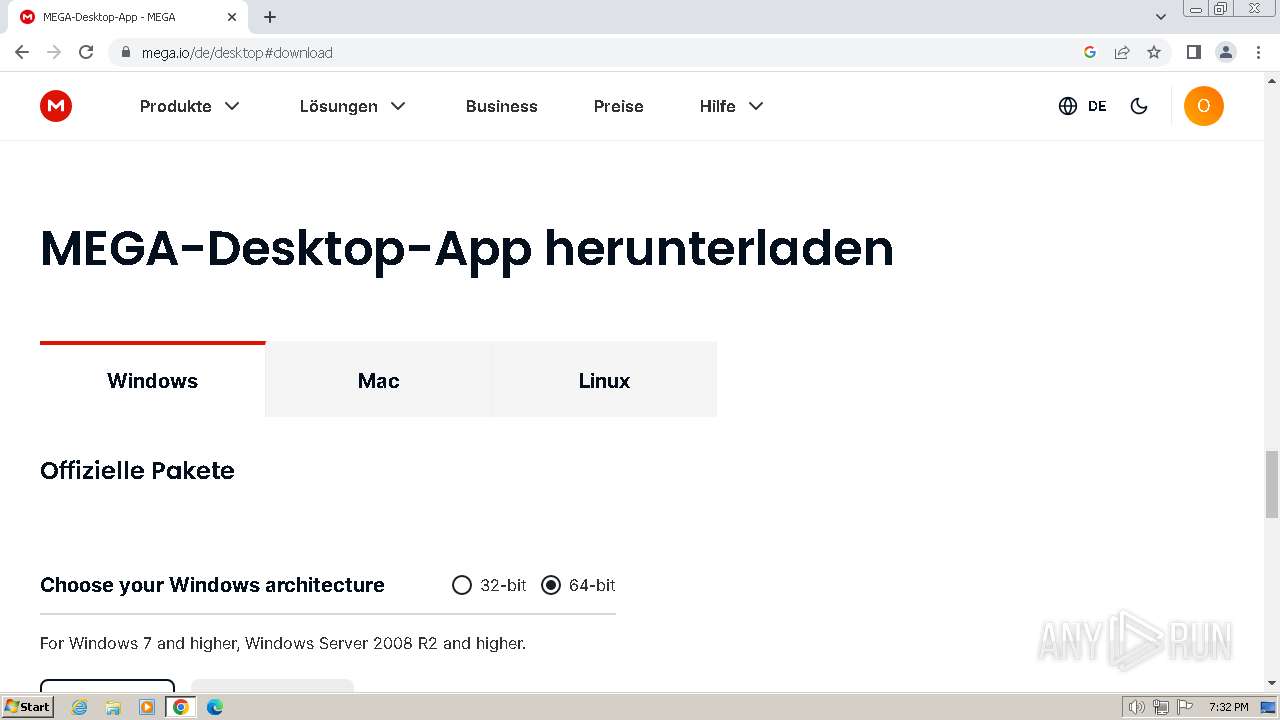Click the page vertical scrollbar thumb
Screen dimensions: 1280x720
pyautogui.click(x=1272, y=484)
